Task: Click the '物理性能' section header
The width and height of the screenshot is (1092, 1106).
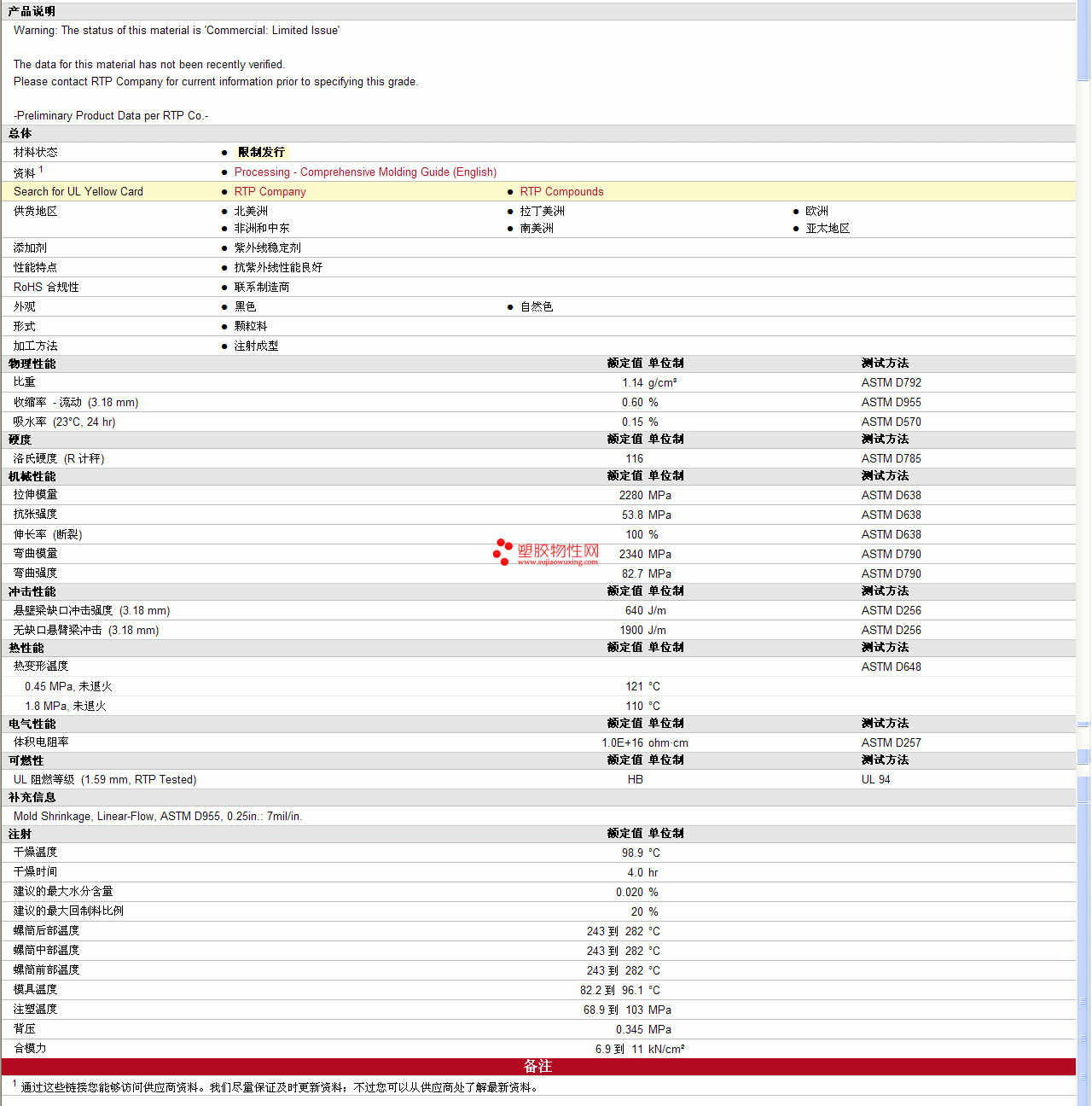Action: pos(32,364)
